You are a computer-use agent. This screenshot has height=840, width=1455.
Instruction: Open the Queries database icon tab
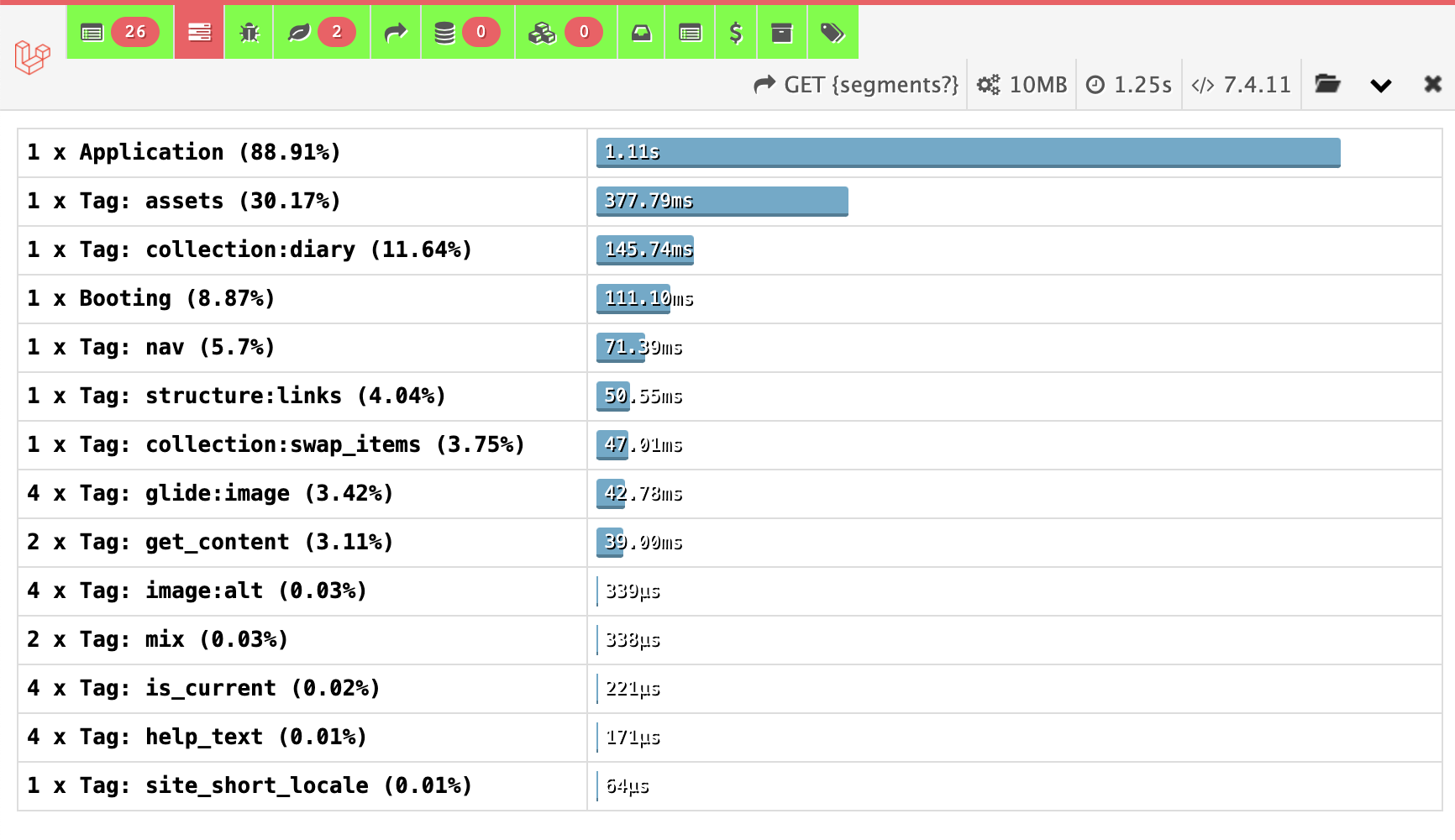[466, 33]
